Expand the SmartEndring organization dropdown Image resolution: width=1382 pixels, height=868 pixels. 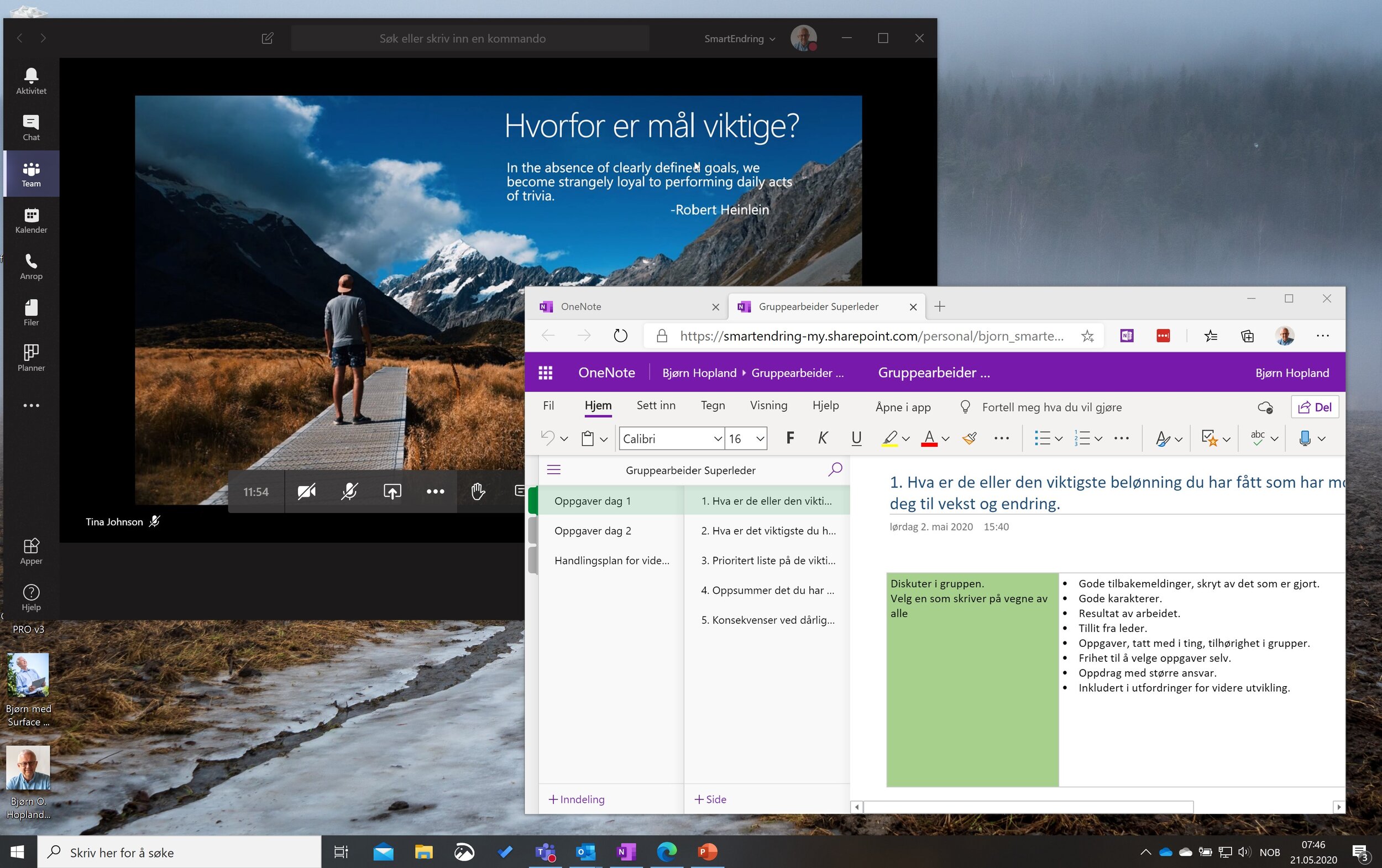740,39
